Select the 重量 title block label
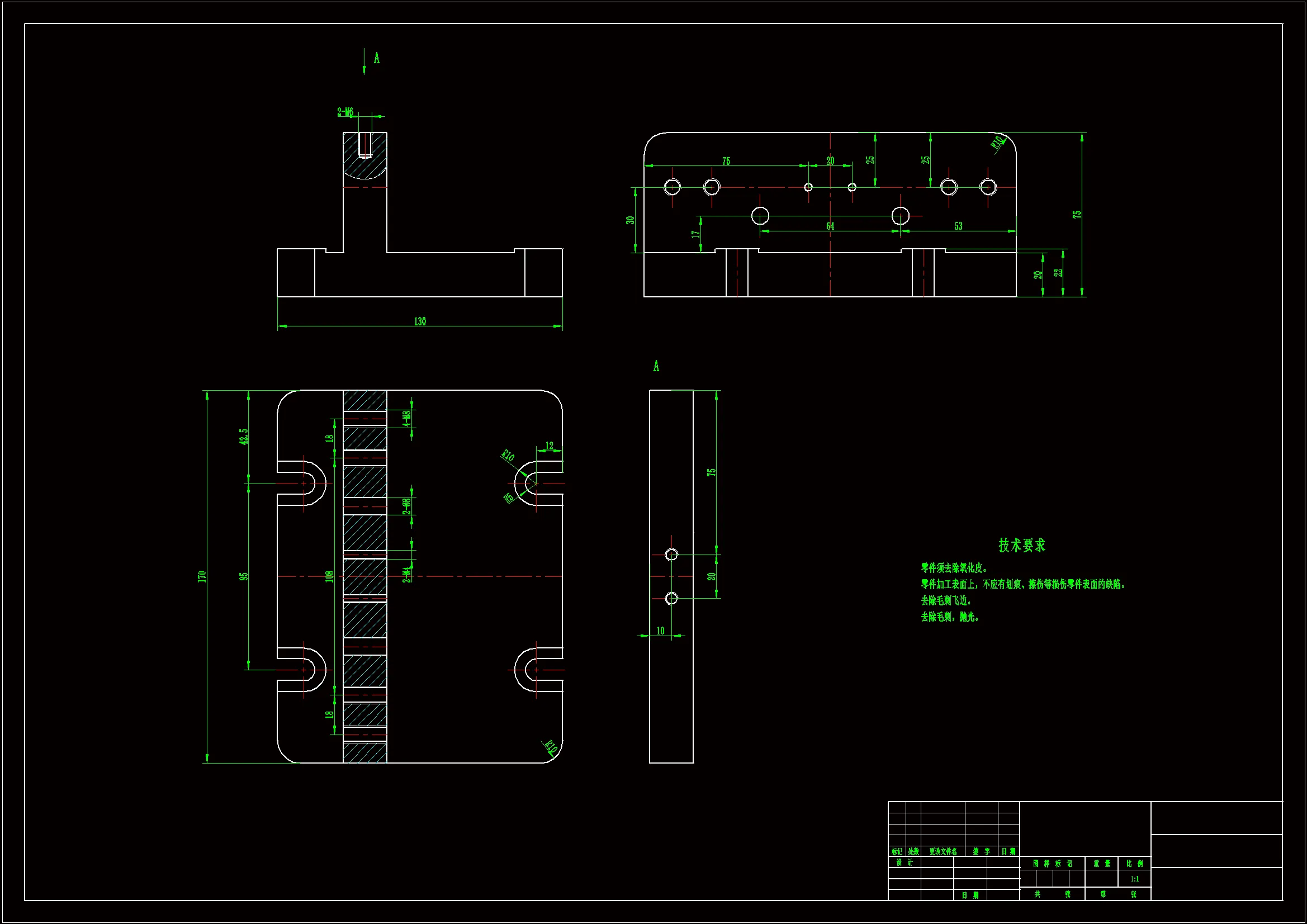Viewport: 1307px width, 924px height. (1101, 864)
